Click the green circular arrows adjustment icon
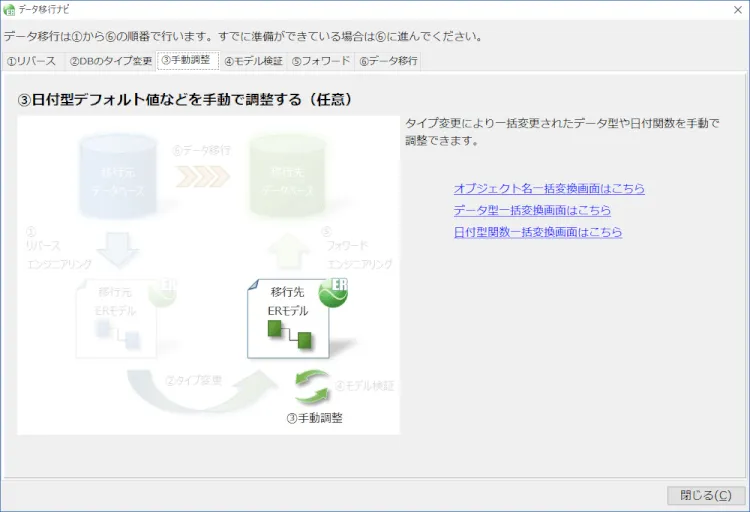The width and height of the screenshot is (750, 512). coord(312,387)
